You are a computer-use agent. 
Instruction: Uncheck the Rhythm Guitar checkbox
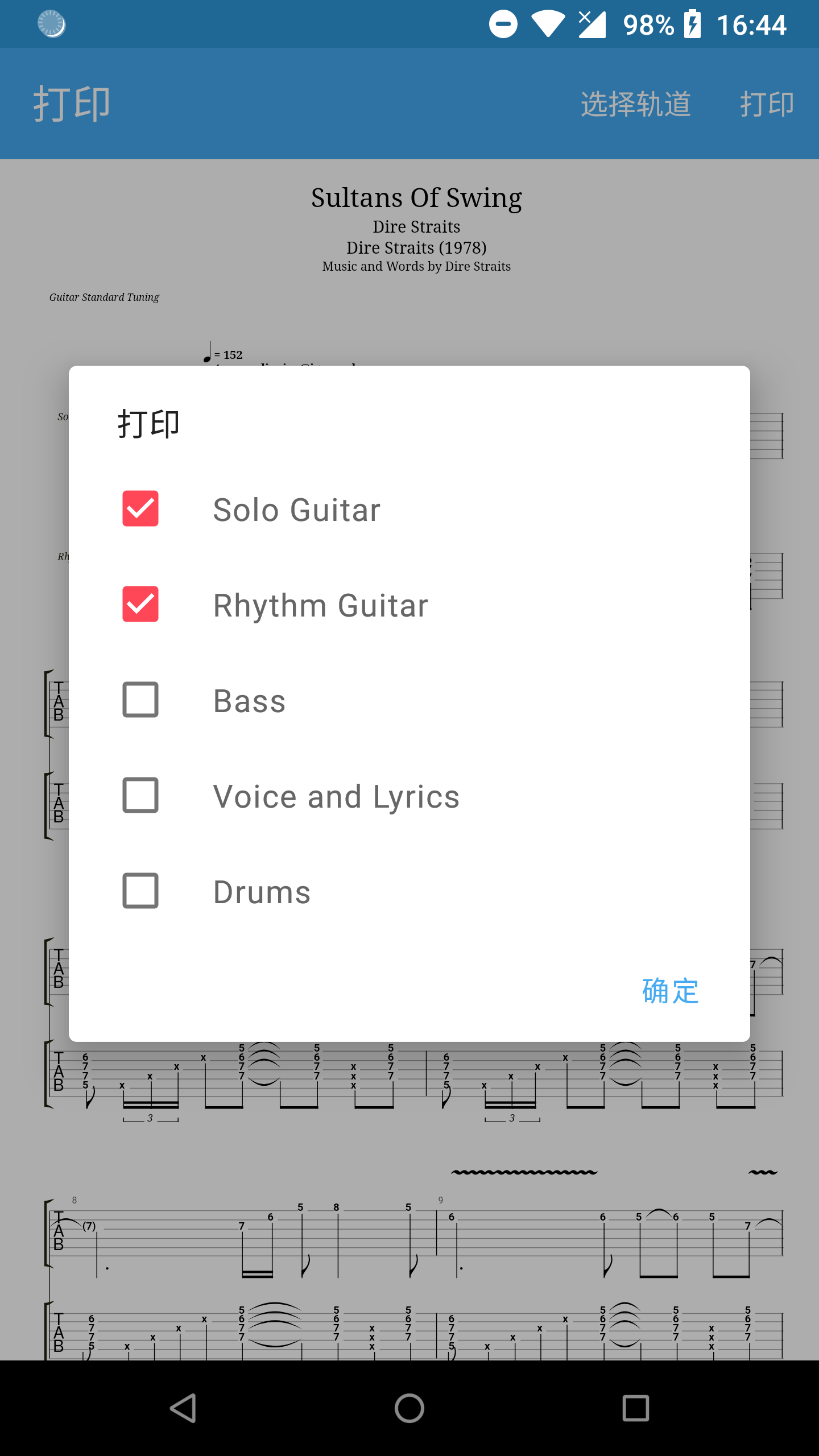[140, 604]
